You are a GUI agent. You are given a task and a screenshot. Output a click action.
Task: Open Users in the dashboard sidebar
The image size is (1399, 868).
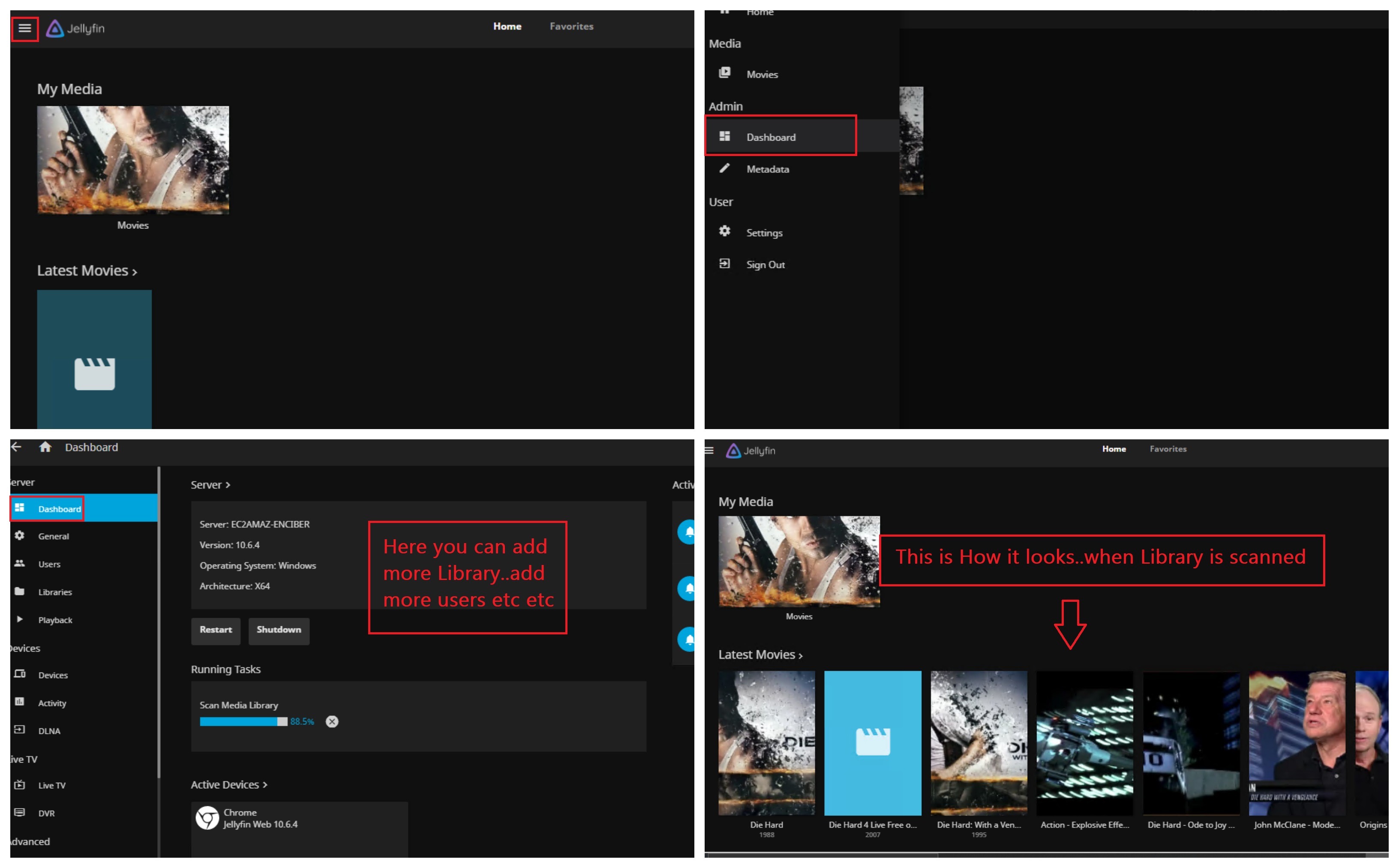coord(49,564)
